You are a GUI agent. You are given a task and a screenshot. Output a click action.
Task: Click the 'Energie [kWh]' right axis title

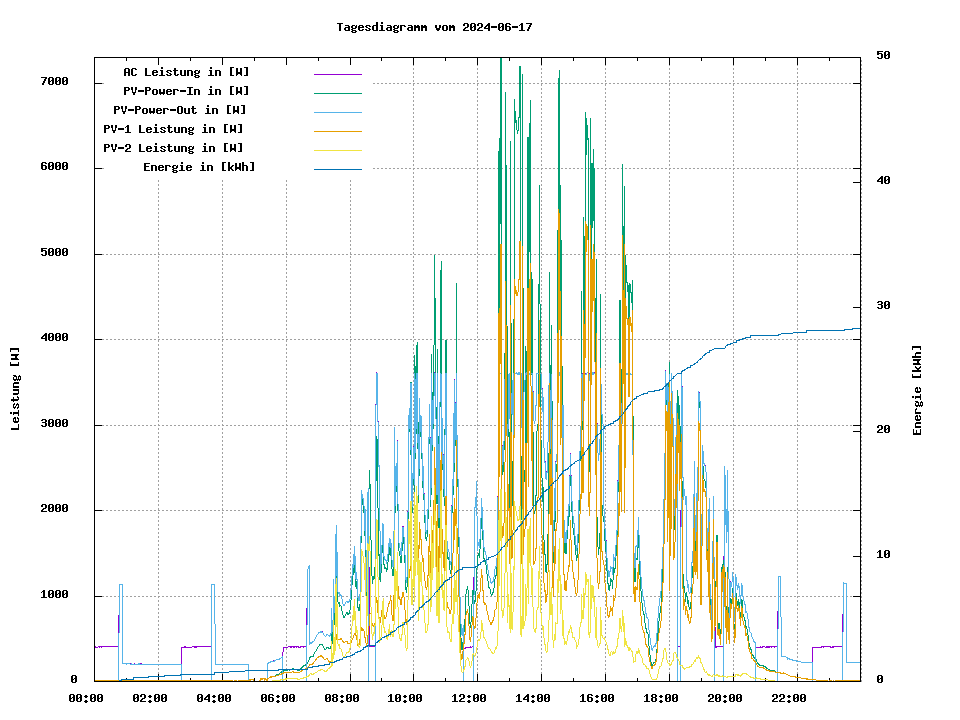click(917, 390)
